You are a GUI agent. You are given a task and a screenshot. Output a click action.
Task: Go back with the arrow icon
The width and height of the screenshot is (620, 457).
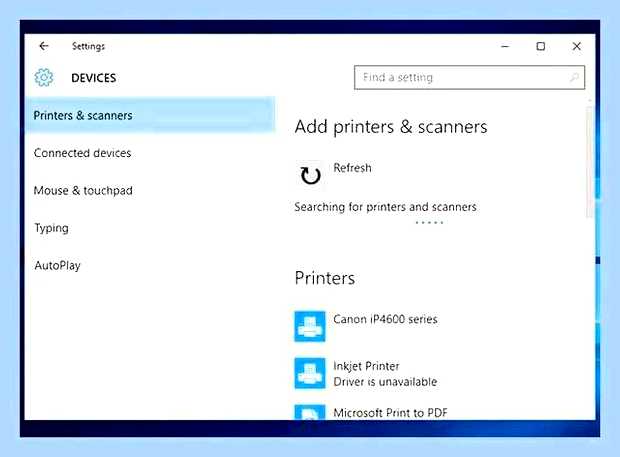tap(44, 46)
